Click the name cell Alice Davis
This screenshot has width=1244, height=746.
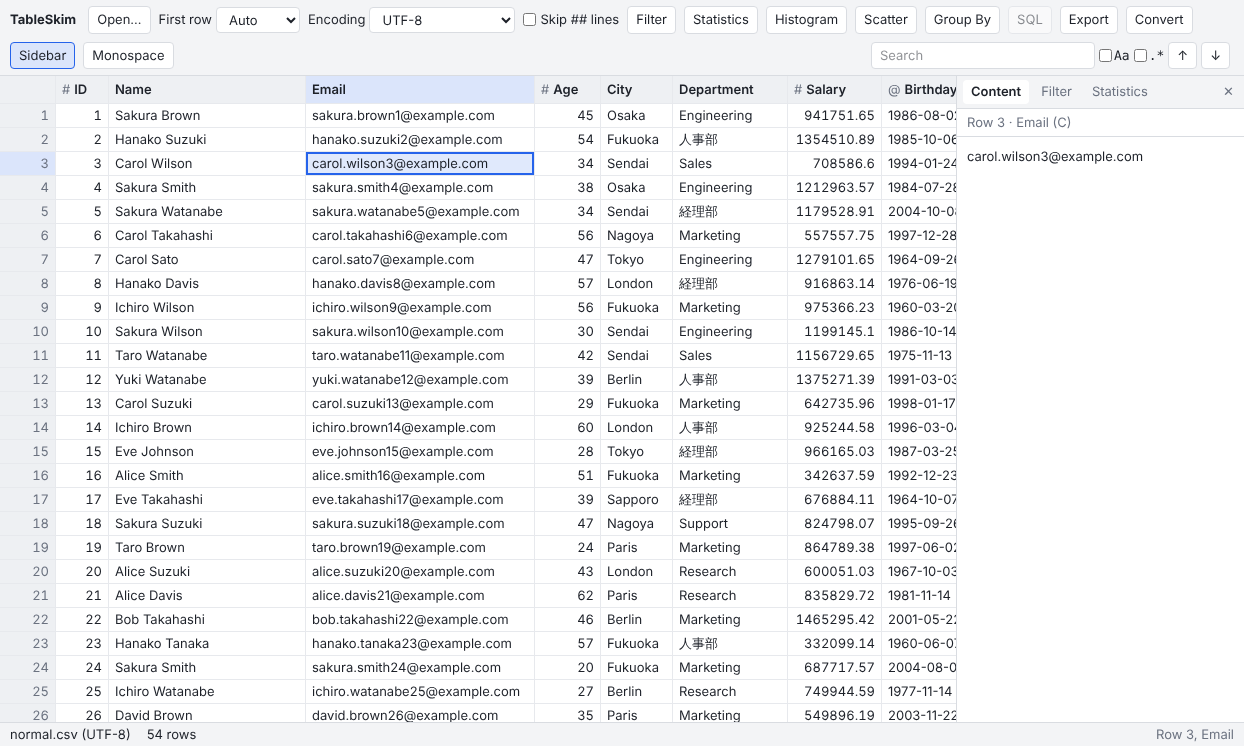click(x=207, y=595)
